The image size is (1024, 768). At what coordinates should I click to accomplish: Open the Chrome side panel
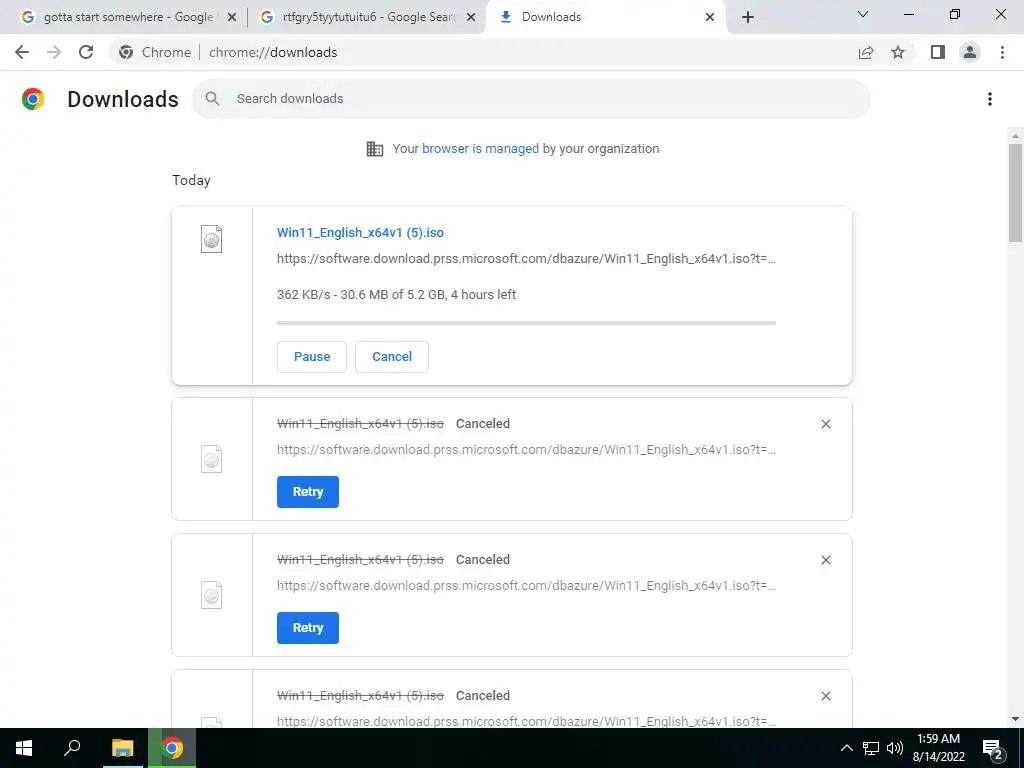tap(938, 52)
